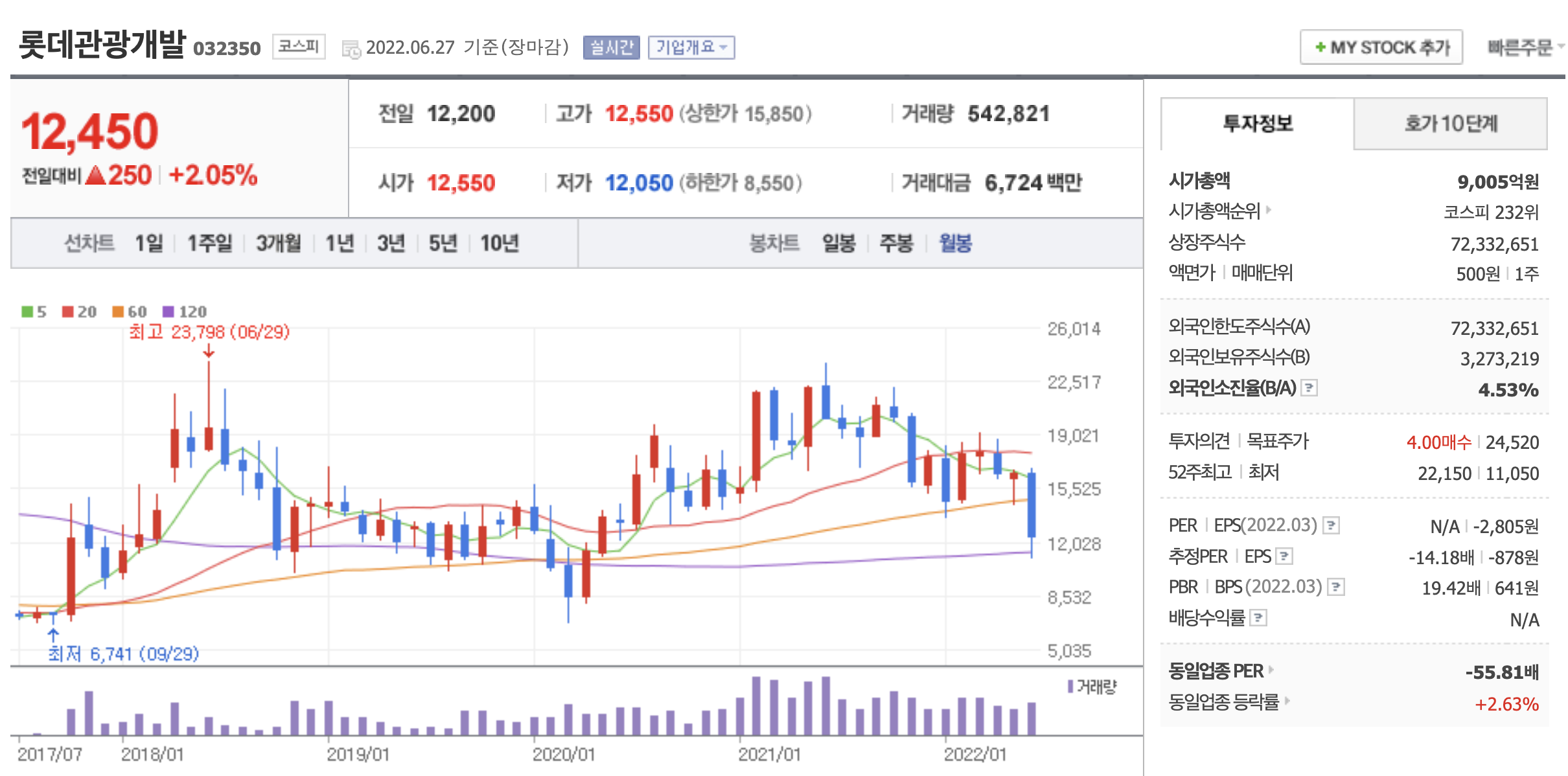This screenshot has width=1568, height=776.
Task: Click the 최저 6,741 (09/29) marker
Action: (x=123, y=654)
